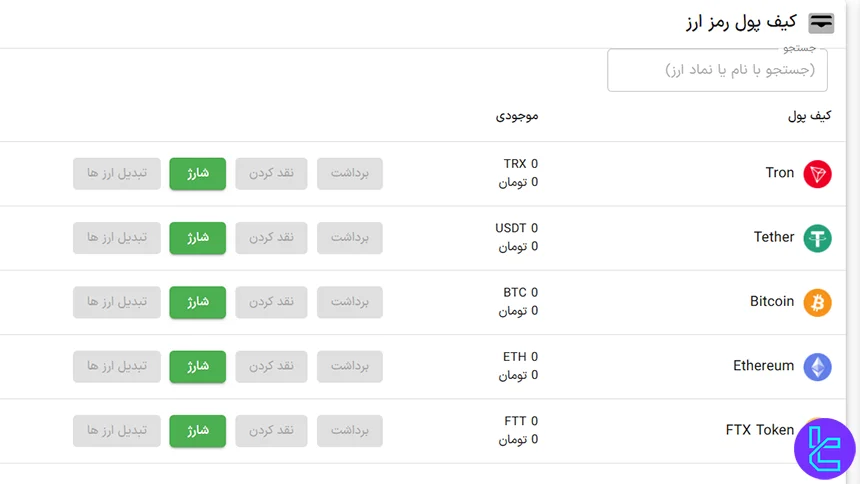The width and height of the screenshot is (860, 484).
Task: Click withdraw button in Ethereum row
Action: coord(350,366)
